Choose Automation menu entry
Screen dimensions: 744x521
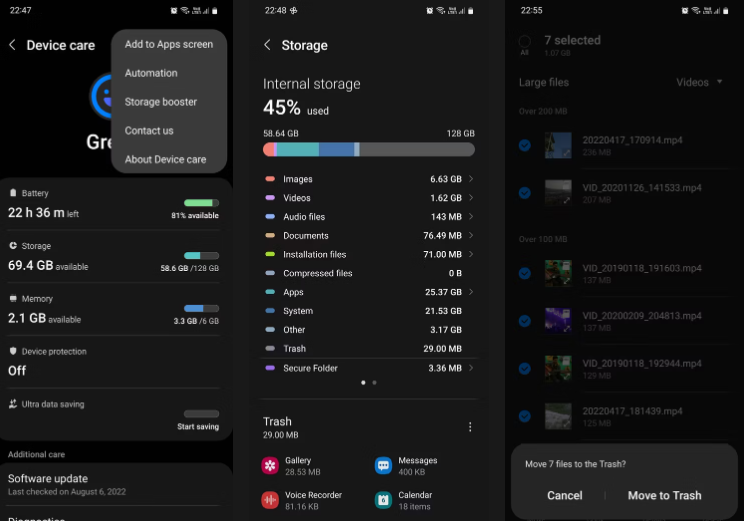tap(169, 73)
